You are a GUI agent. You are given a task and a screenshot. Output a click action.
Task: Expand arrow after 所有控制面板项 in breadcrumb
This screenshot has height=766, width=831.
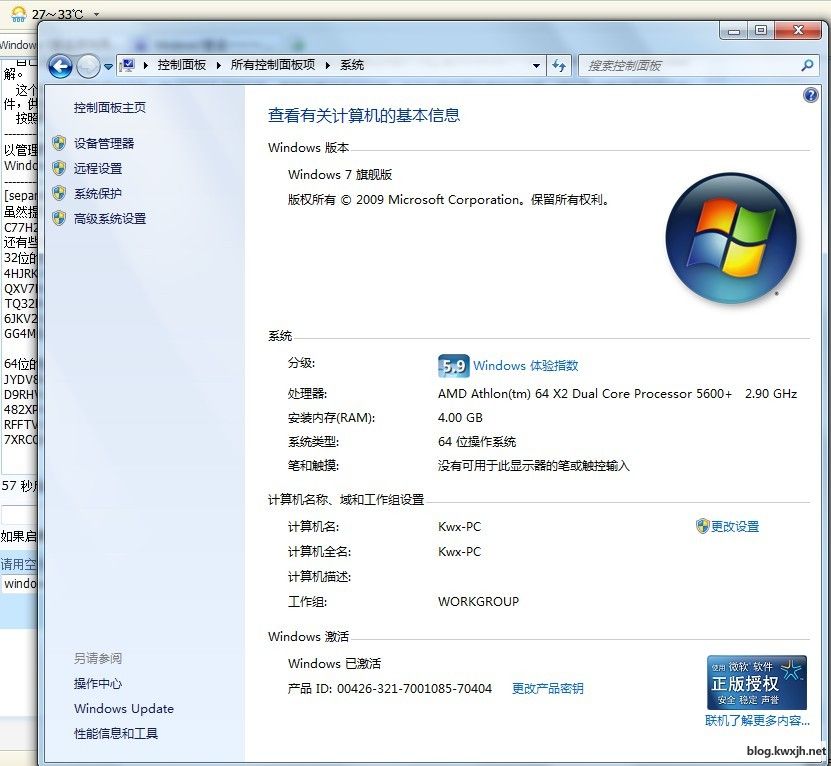click(x=328, y=65)
